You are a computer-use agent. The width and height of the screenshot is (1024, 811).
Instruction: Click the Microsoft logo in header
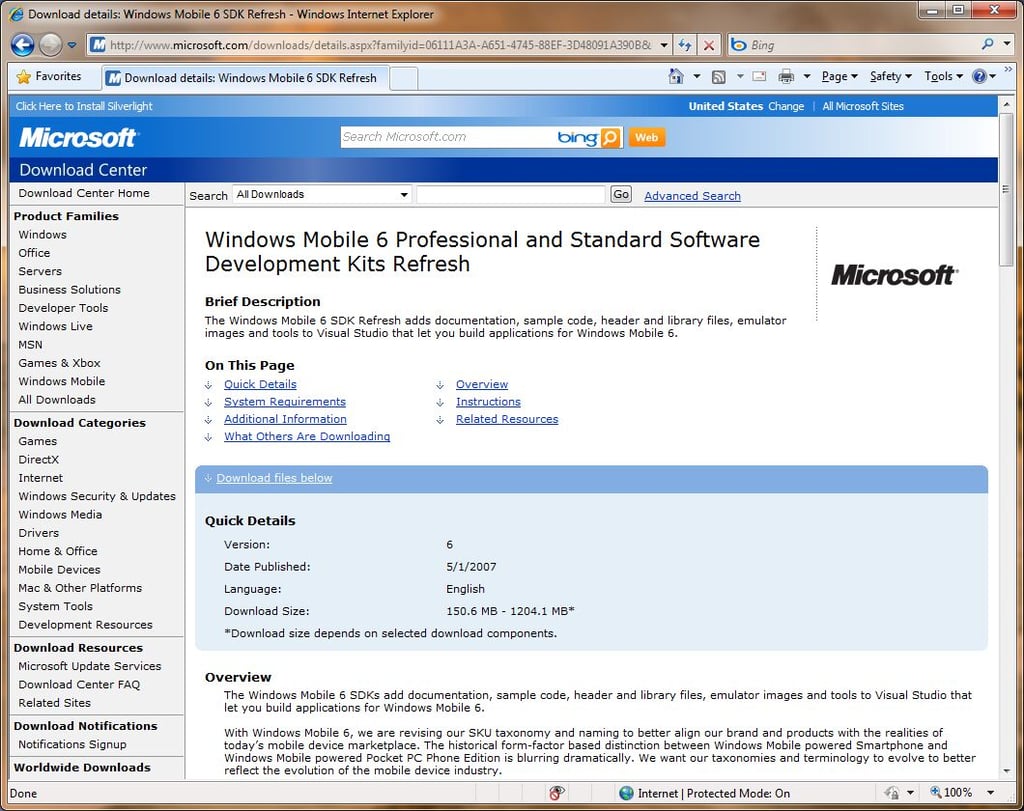(78, 137)
